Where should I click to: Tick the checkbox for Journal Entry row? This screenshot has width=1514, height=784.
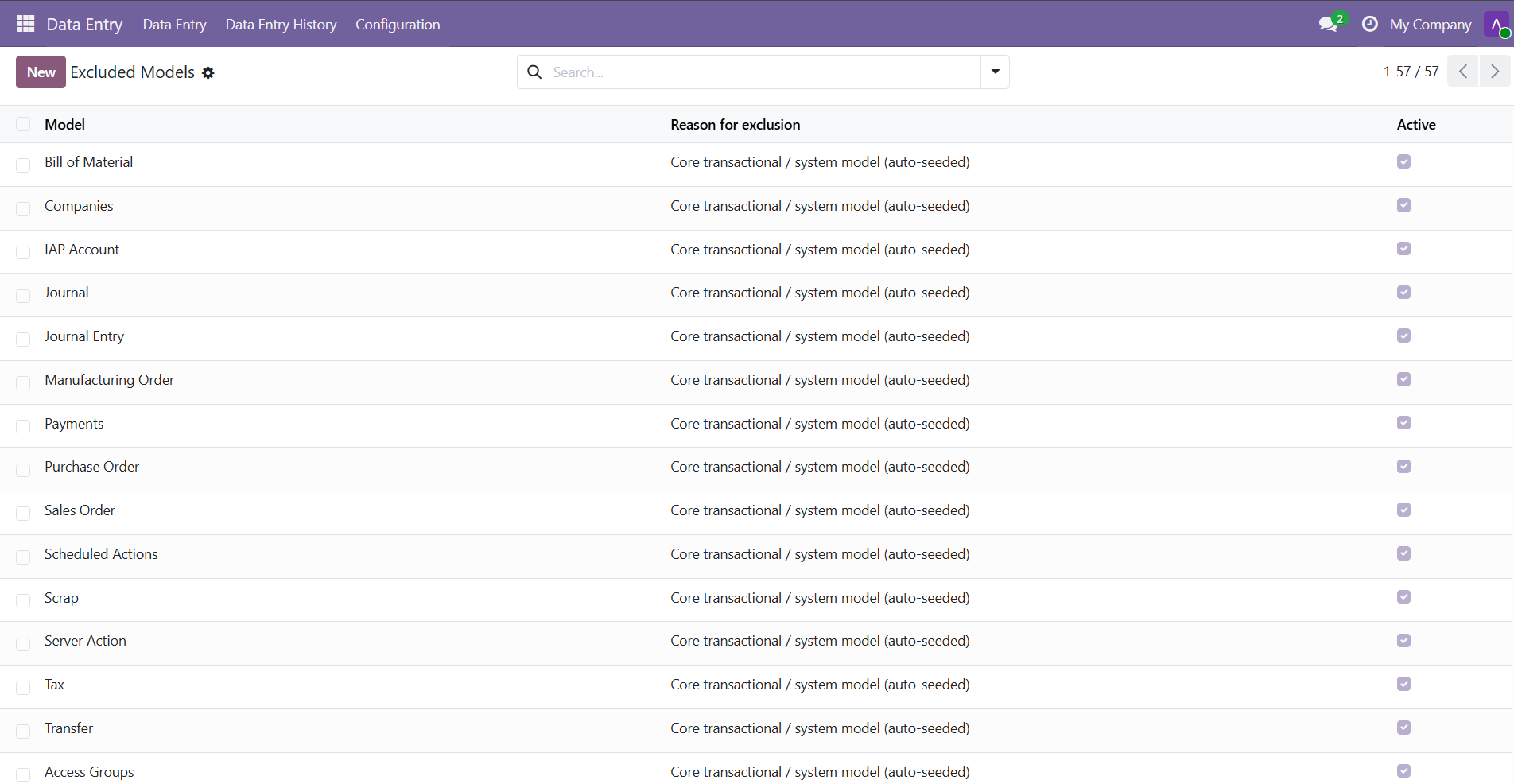23,339
